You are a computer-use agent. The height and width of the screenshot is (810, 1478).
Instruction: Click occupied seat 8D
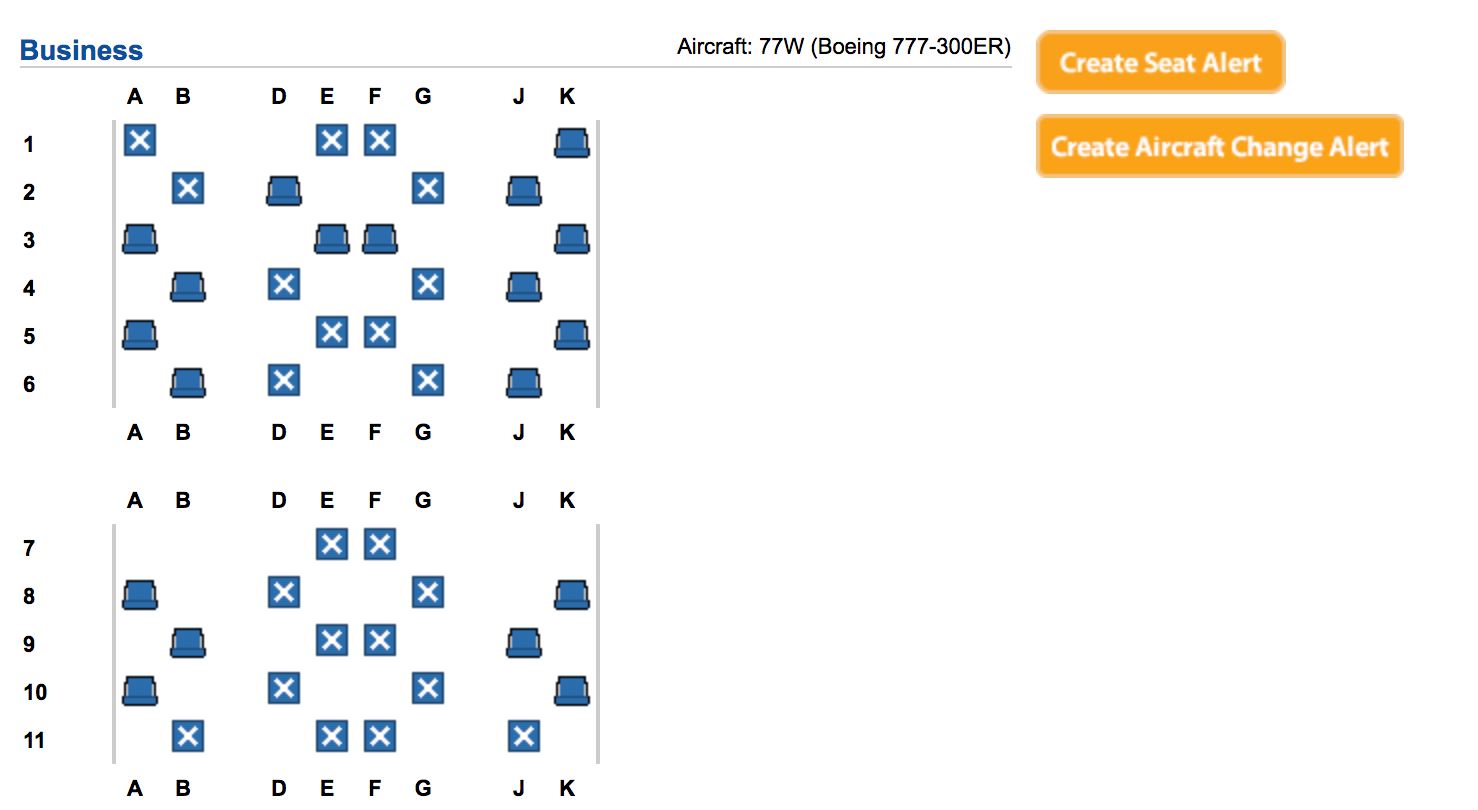pos(284,592)
